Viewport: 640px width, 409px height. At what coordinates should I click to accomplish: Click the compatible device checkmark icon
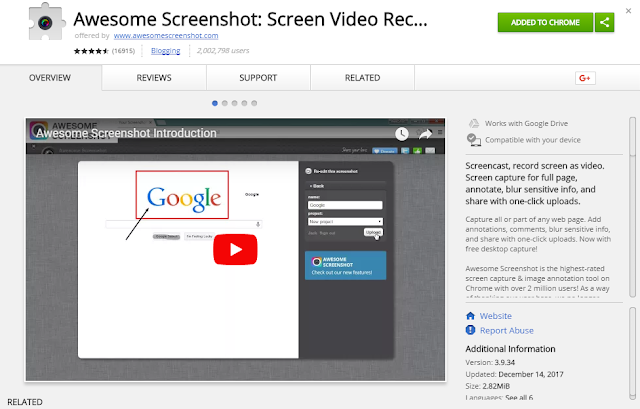pyautogui.click(x=473, y=140)
